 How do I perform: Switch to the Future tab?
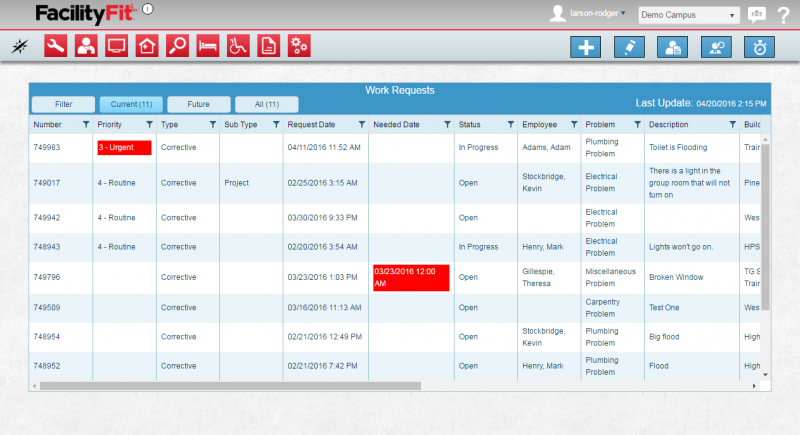198,104
